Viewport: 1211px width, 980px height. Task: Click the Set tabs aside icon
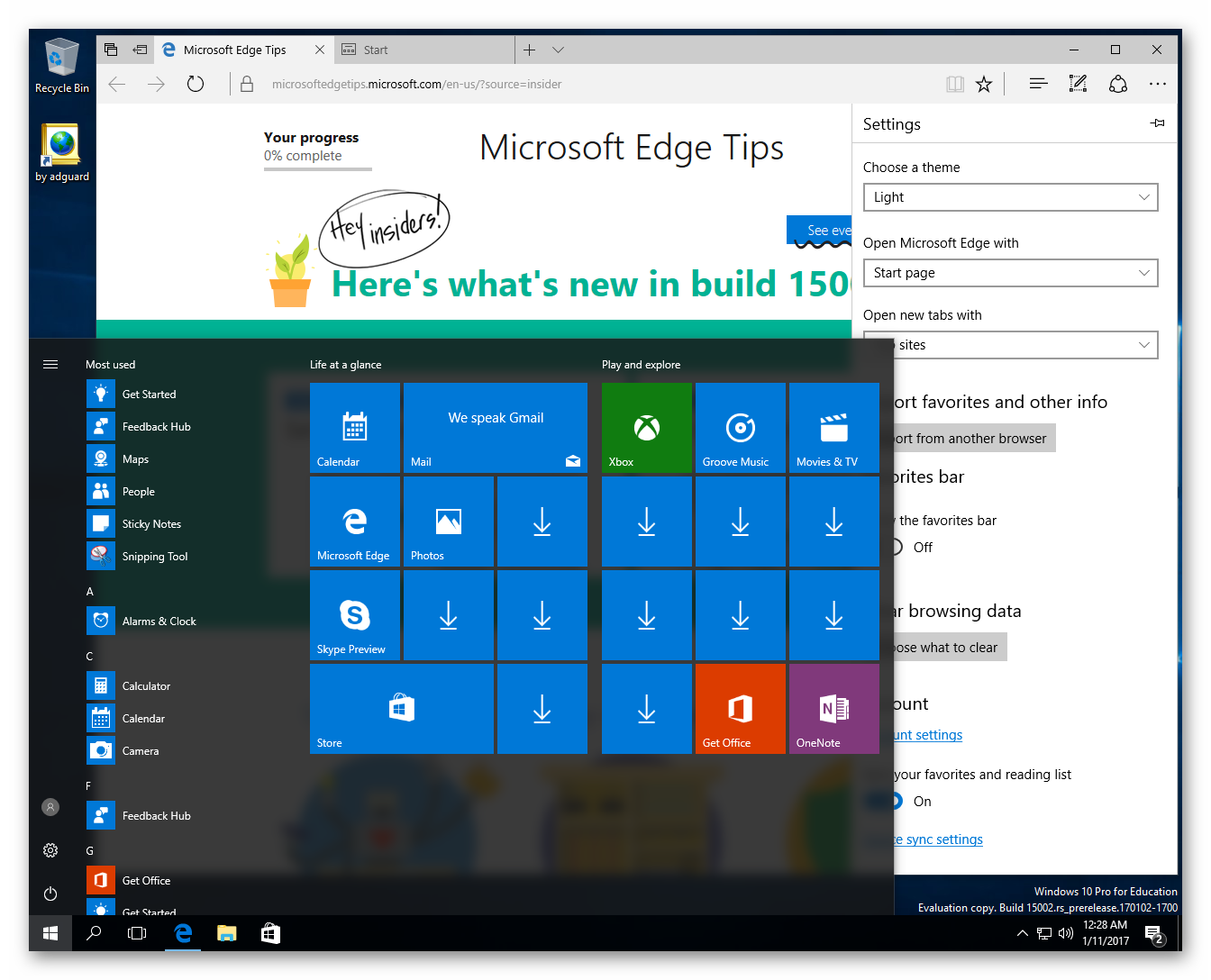pyautogui.click(x=141, y=50)
